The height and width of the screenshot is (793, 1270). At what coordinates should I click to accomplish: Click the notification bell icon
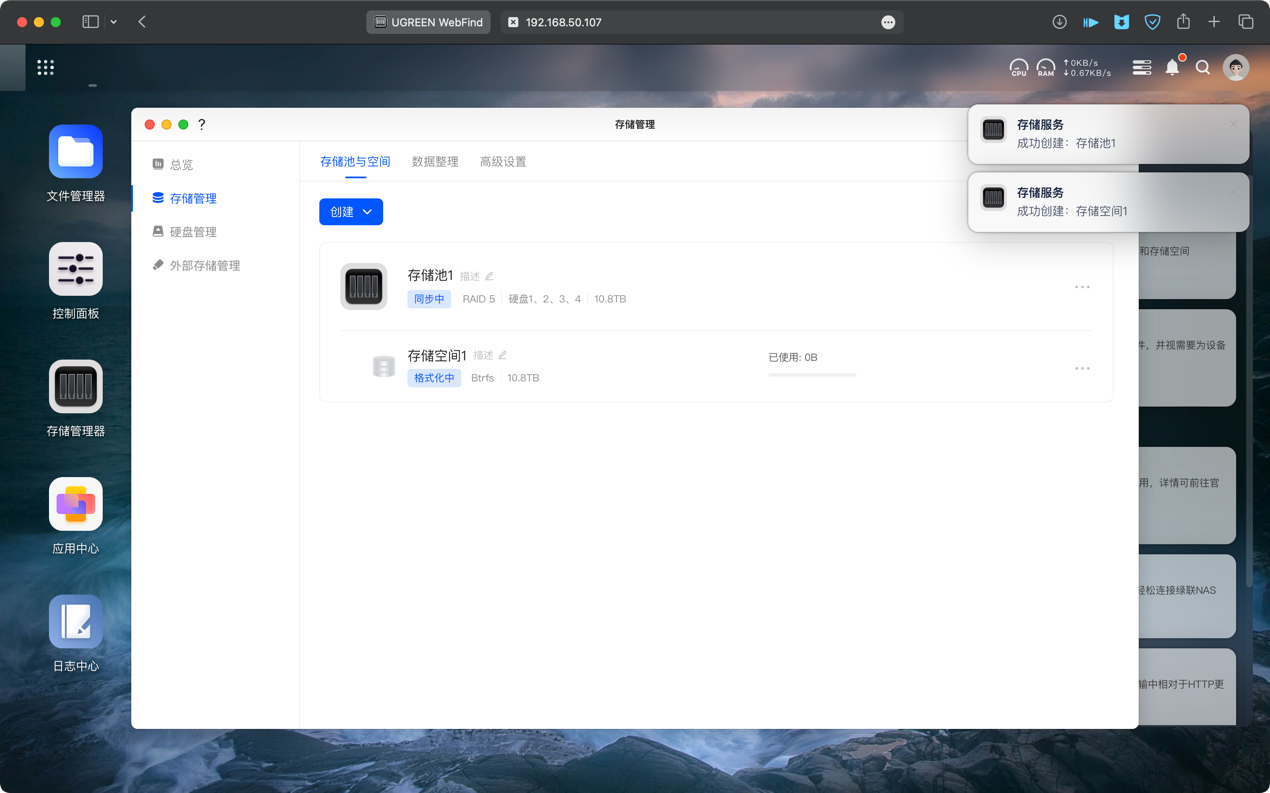click(1172, 68)
